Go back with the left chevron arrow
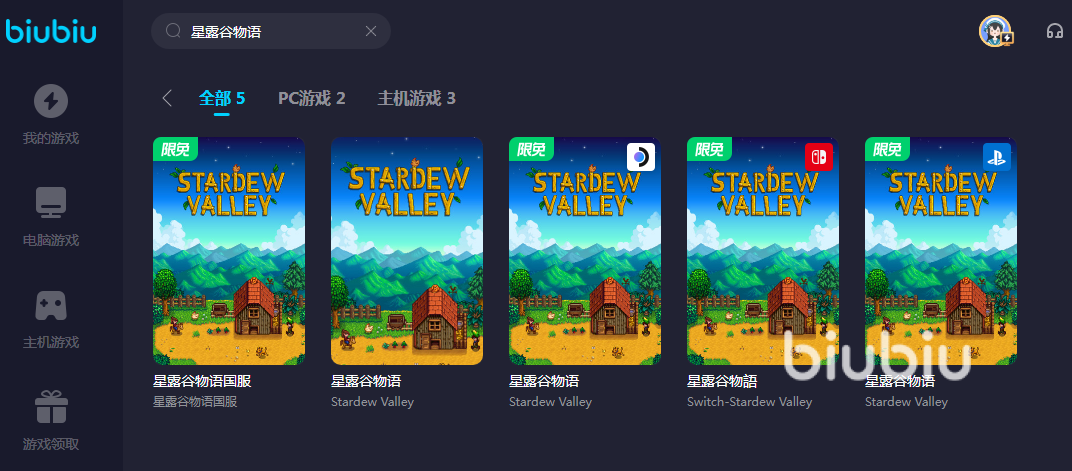This screenshot has height=471, width=1072. pyautogui.click(x=167, y=98)
